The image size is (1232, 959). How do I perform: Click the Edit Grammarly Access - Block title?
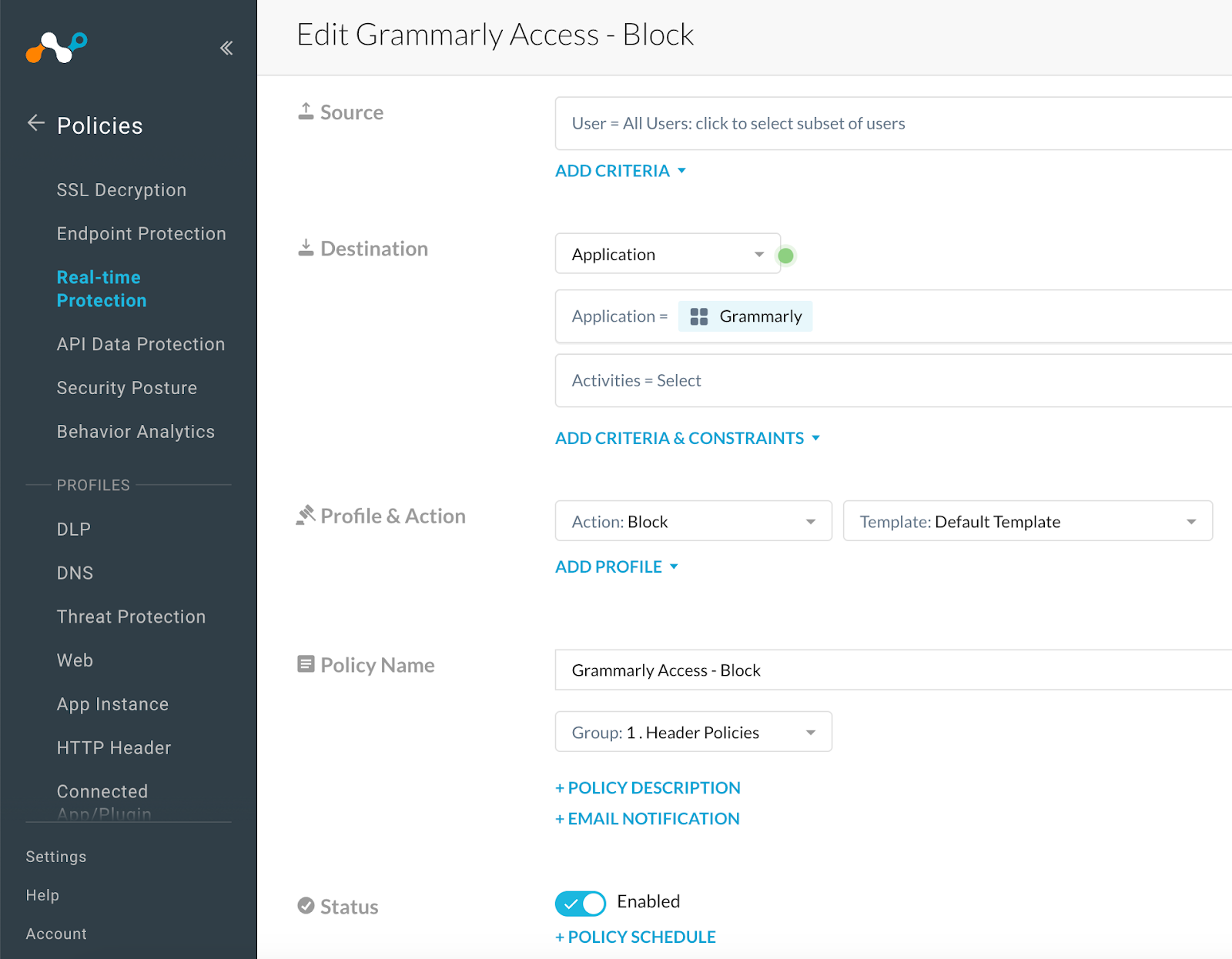tap(495, 35)
